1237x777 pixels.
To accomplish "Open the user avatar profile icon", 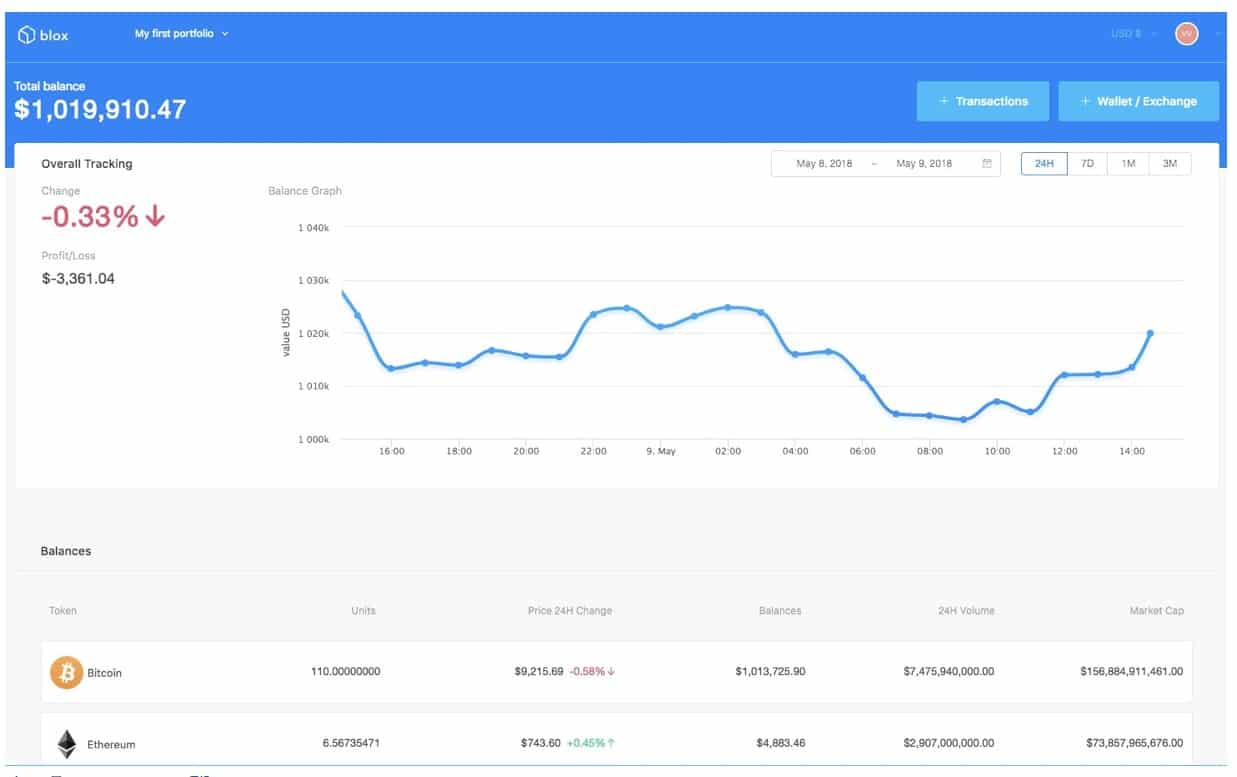I will 1186,33.
